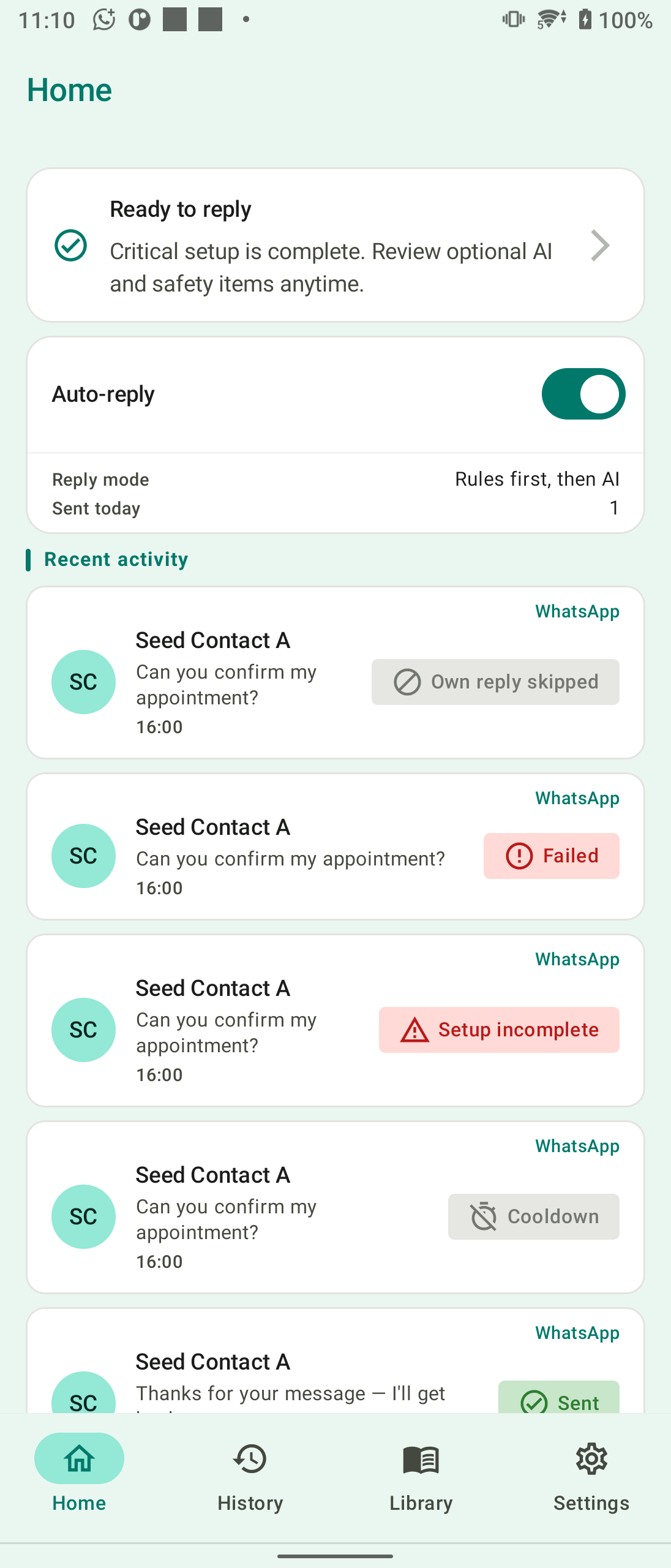
Task: Tap the Own reply skipped badge
Action: pyautogui.click(x=495, y=682)
